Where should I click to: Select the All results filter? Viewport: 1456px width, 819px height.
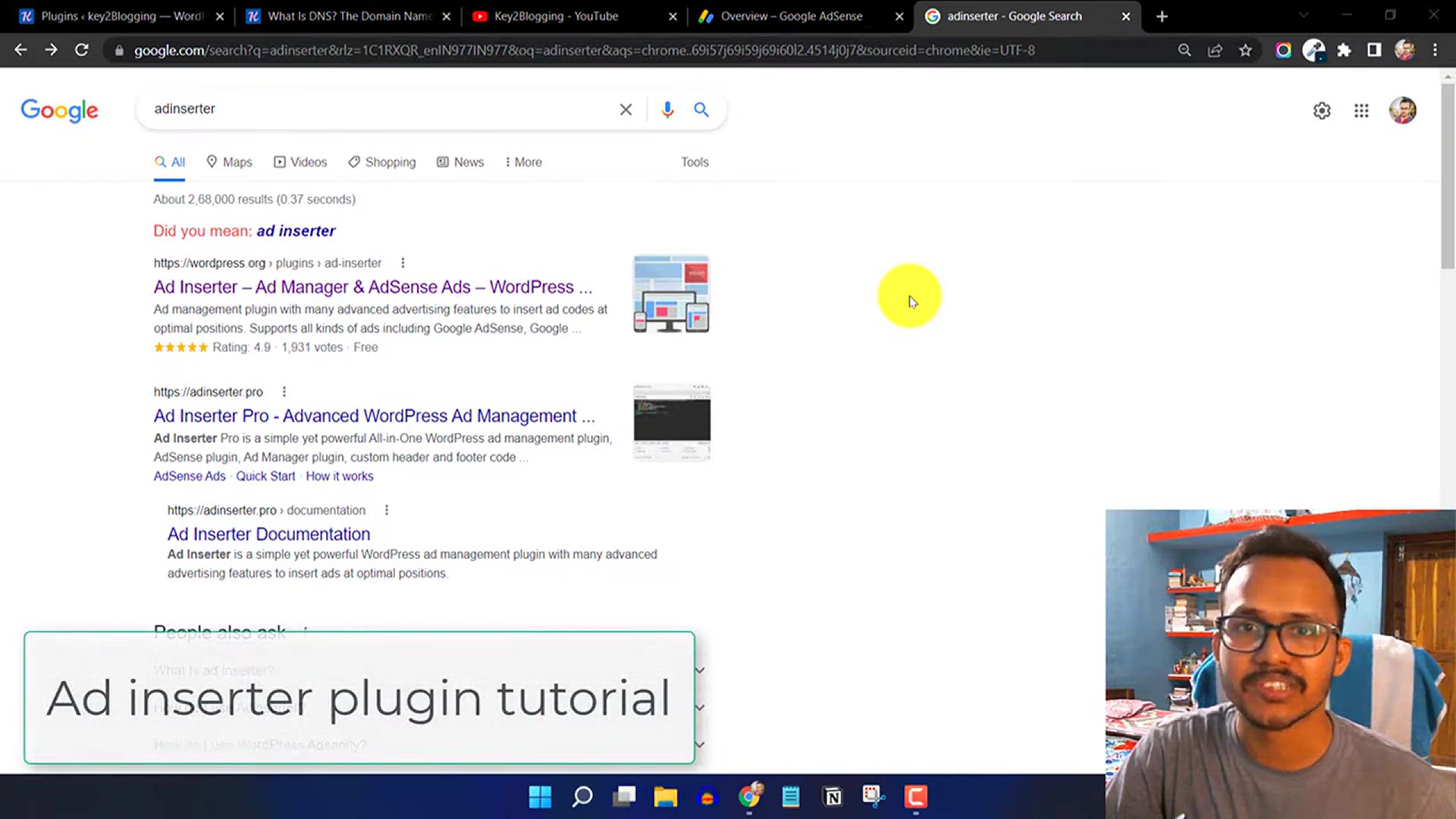169,162
